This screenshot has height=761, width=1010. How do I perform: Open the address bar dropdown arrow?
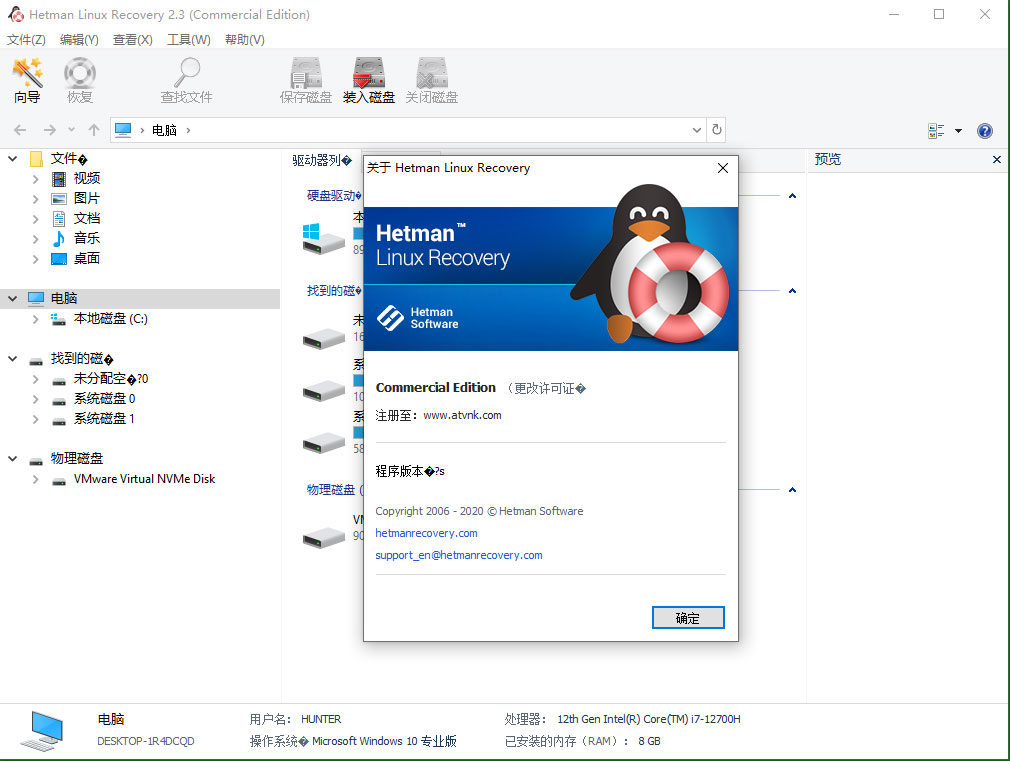tap(696, 130)
